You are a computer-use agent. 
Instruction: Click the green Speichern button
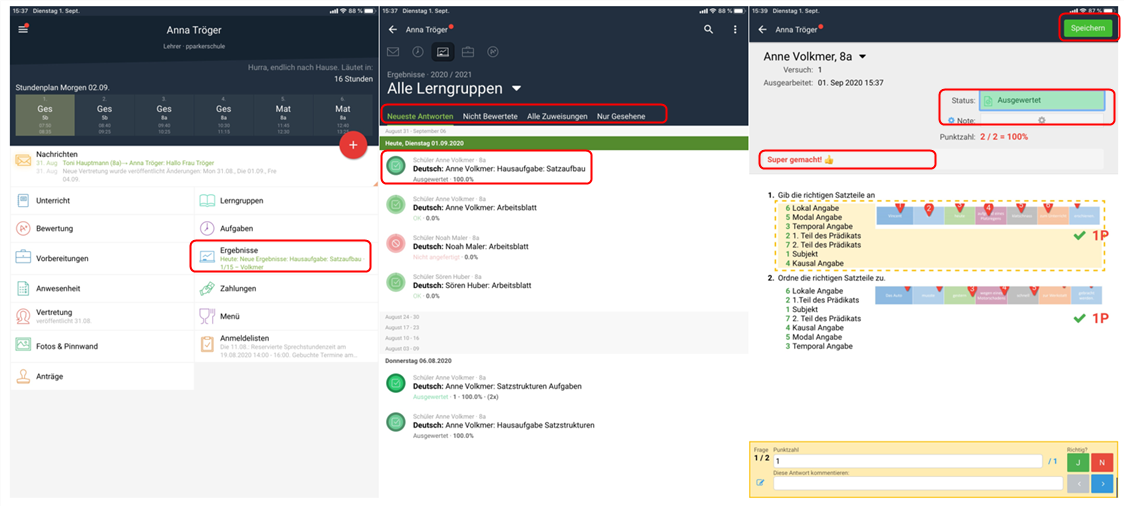(1087, 28)
